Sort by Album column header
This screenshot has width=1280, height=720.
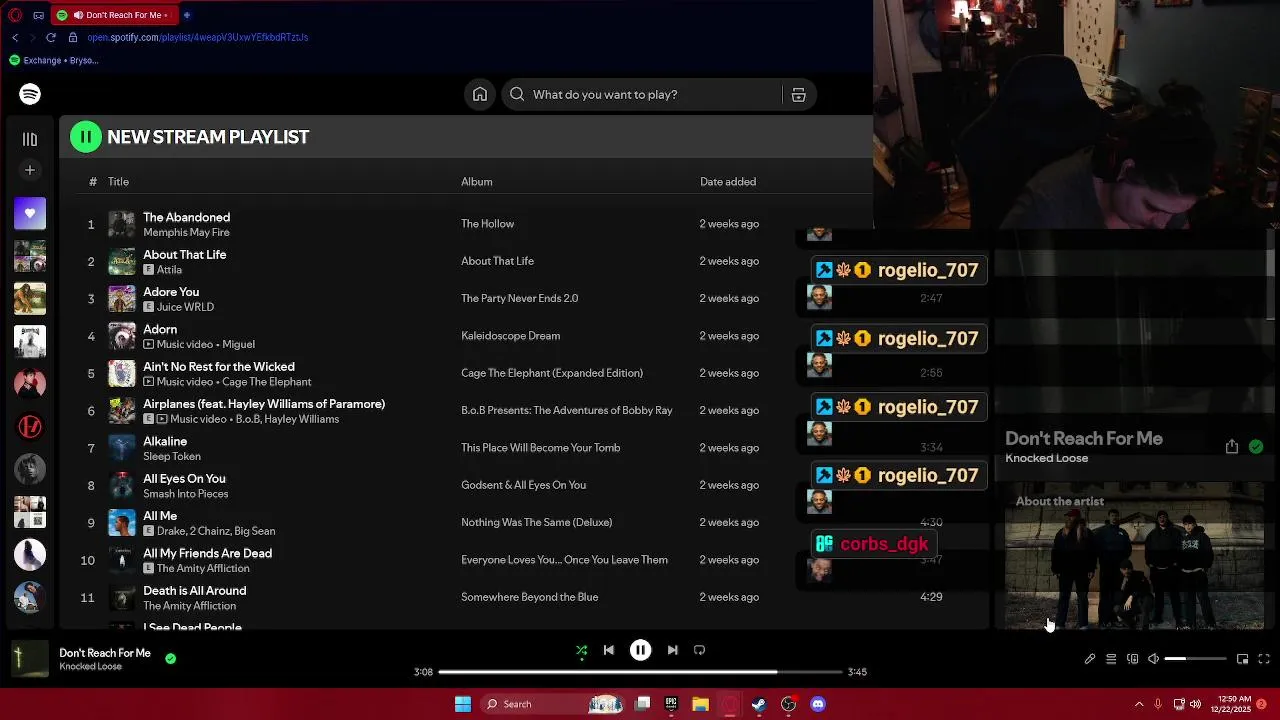click(476, 181)
